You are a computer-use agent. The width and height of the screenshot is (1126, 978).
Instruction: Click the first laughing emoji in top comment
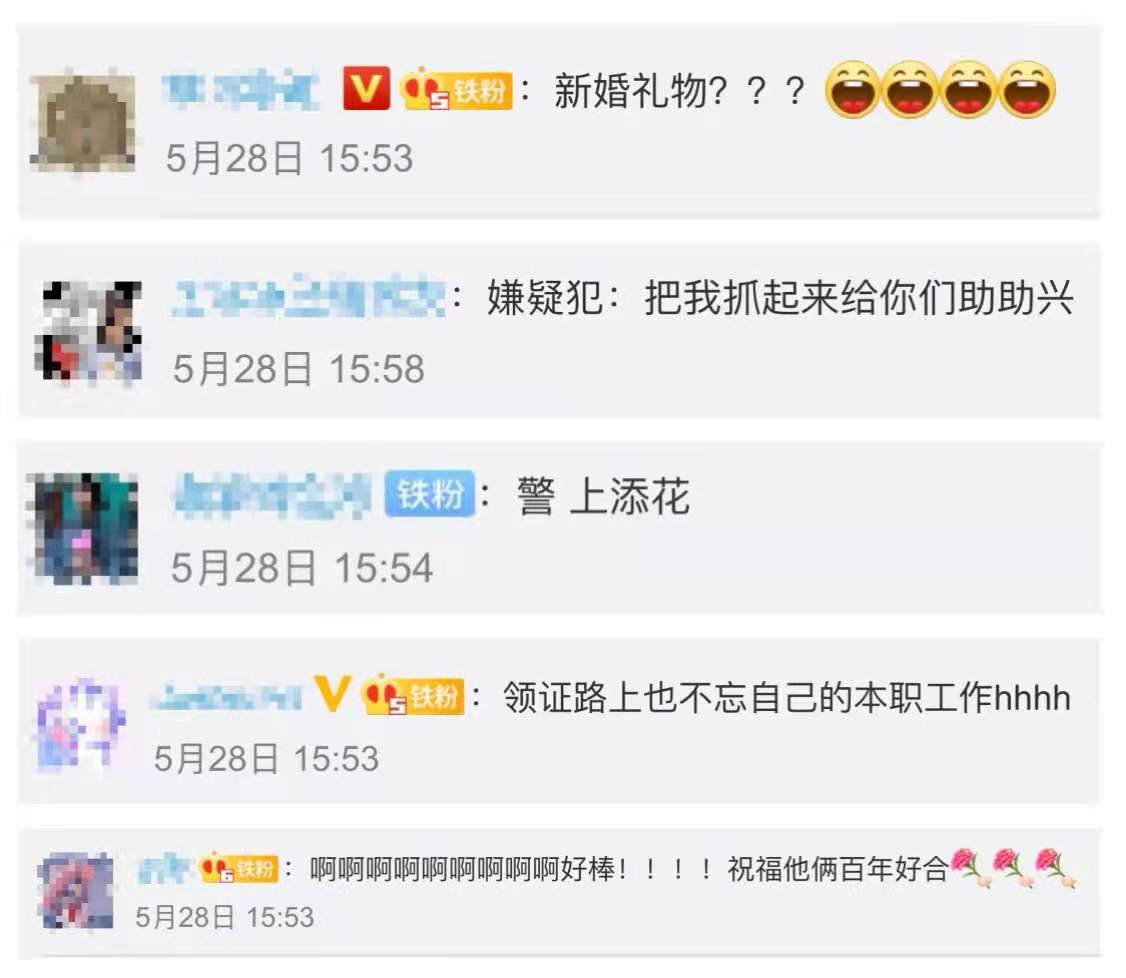[x=852, y=90]
